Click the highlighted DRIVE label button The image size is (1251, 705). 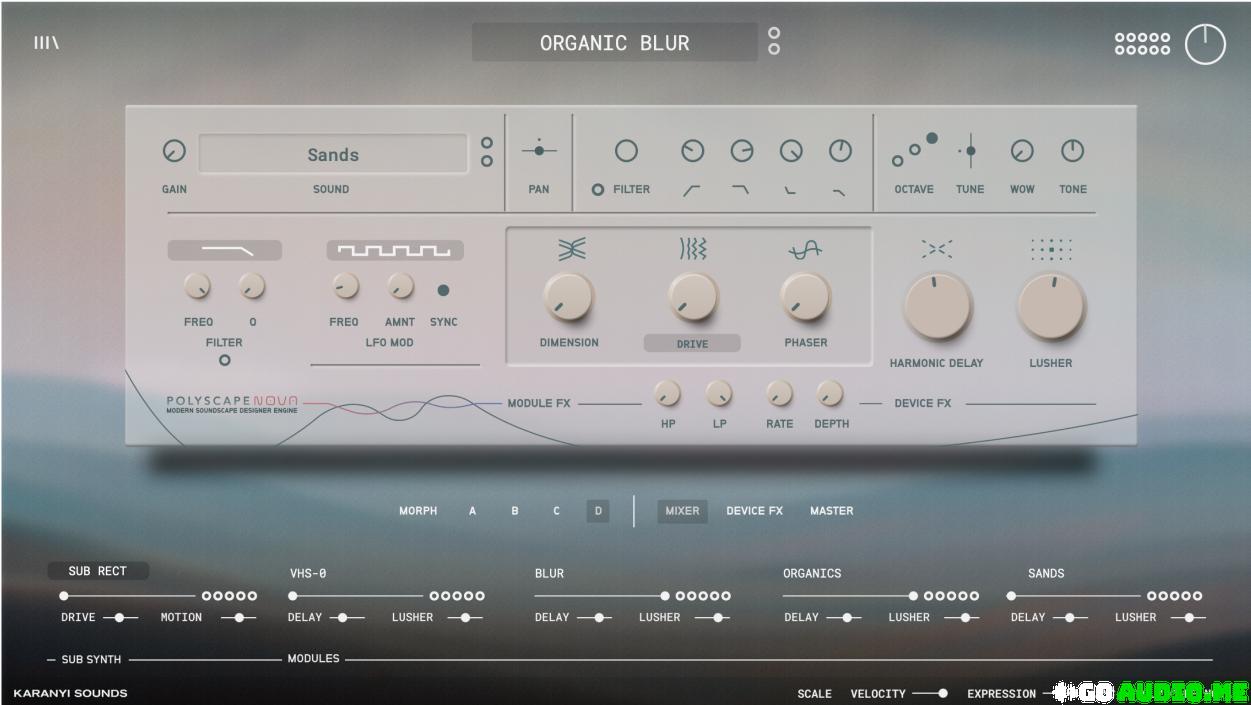coord(692,343)
